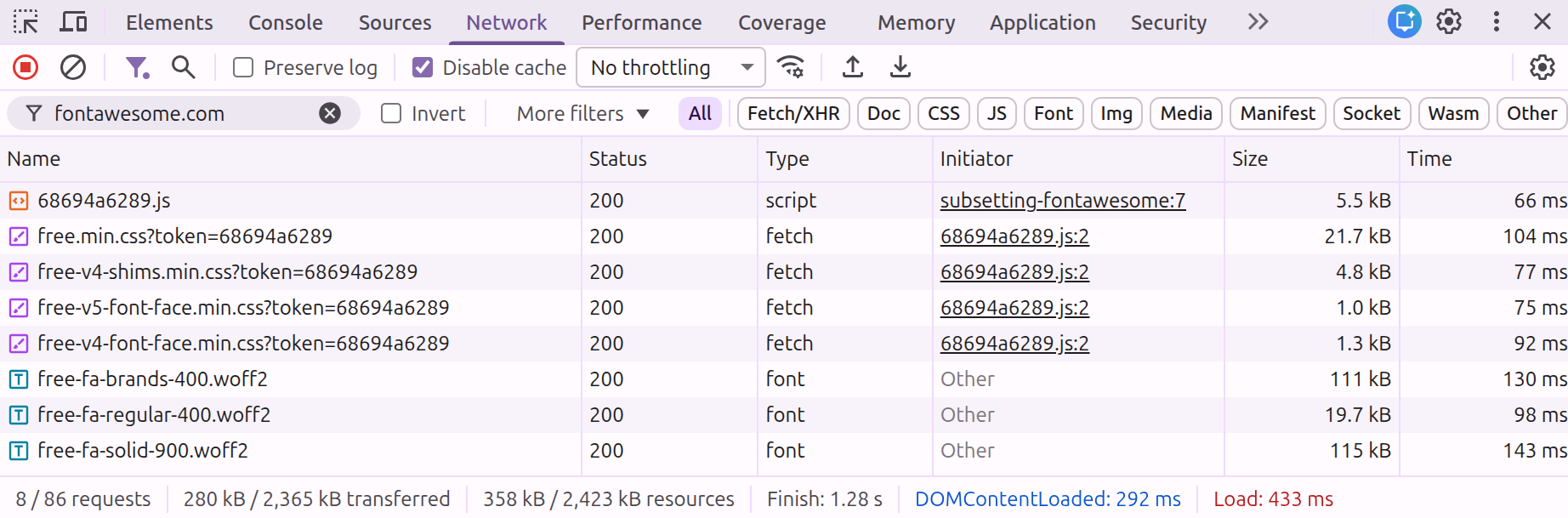The height and width of the screenshot is (518, 1568).
Task: Check the Invert filter checkbox
Action: point(391,113)
